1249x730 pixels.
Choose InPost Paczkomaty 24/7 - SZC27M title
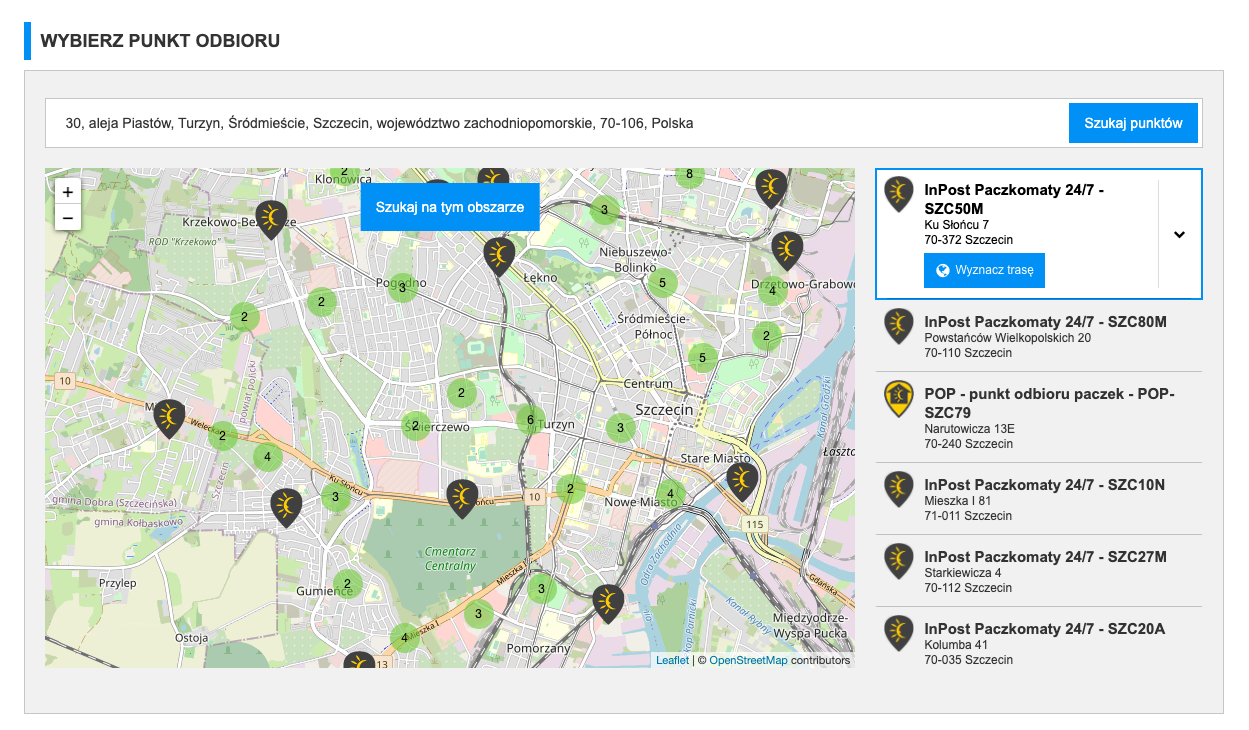pos(1046,557)
